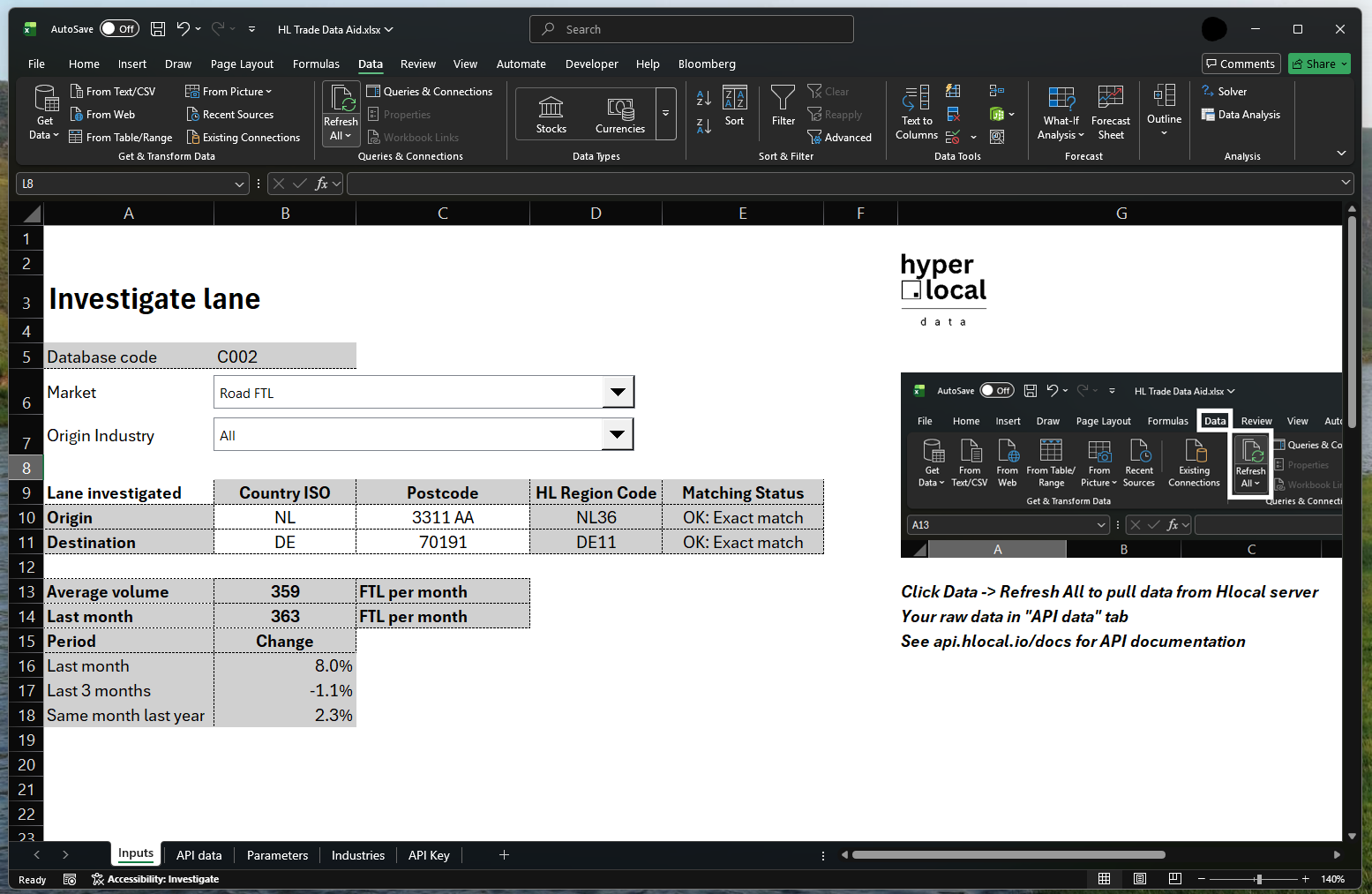Open the Forecast Sheet tool
Image resolution: width=1372 pixels, height=894 pixels.
coord(1110,113)
